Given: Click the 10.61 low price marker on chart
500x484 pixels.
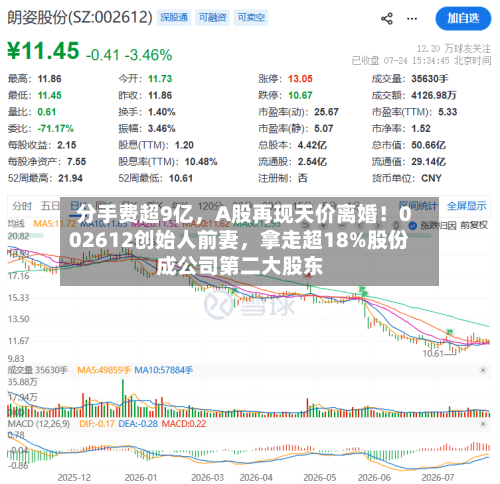Looking at the screenshot, I should click(433, 354).
